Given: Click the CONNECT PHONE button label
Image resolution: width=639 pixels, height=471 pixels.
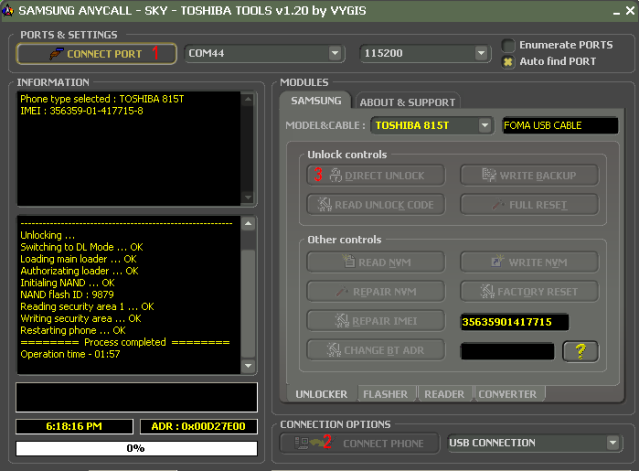Looking at the screenshot, I should click(x=383, y=443).
